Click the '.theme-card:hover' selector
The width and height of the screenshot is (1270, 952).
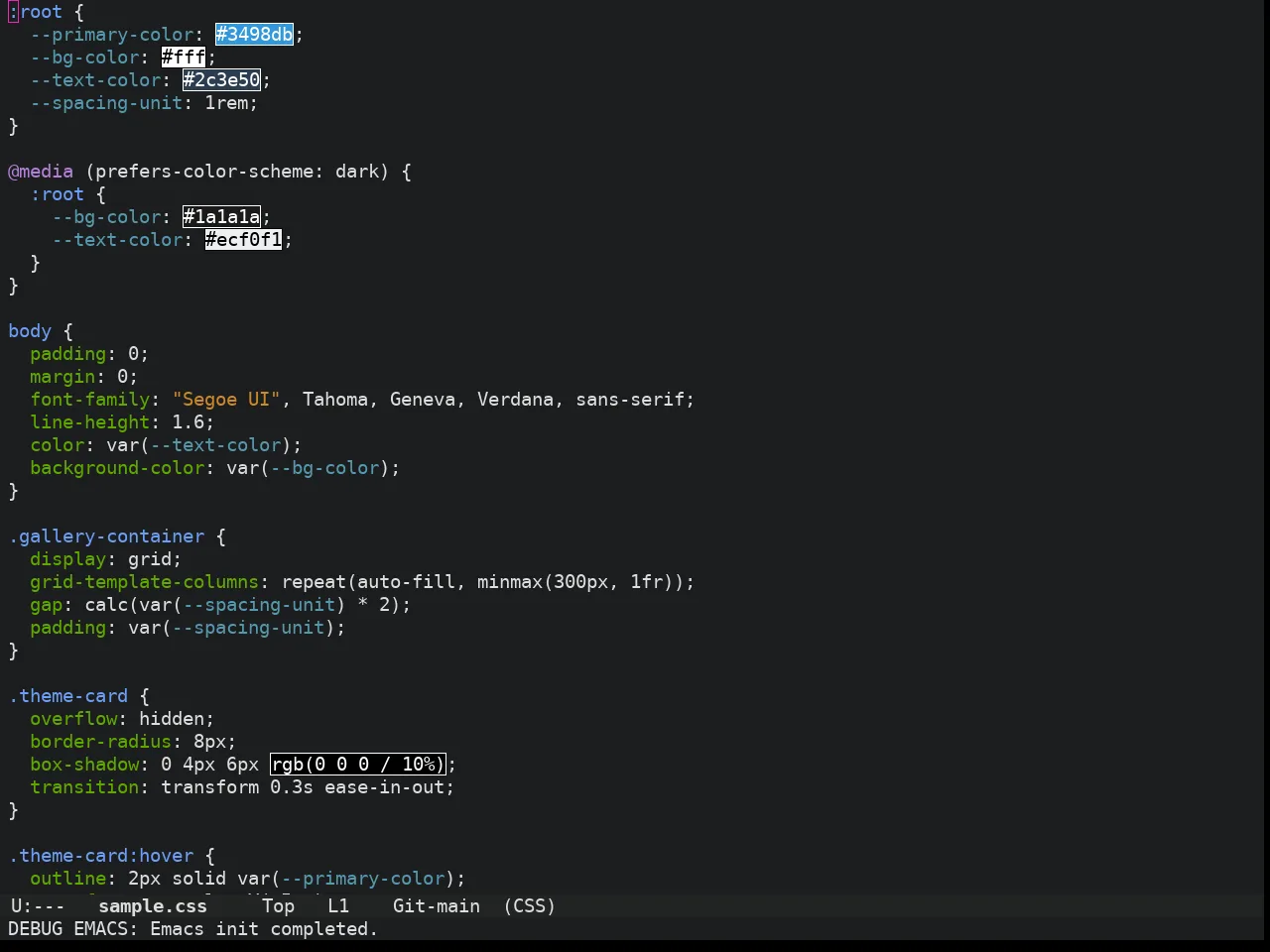click(x=101, y=856)
